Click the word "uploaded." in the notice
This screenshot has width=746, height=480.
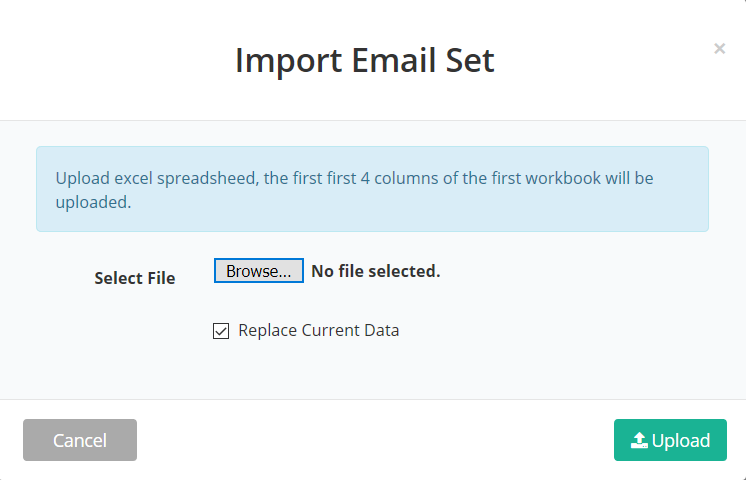point(93,201)
